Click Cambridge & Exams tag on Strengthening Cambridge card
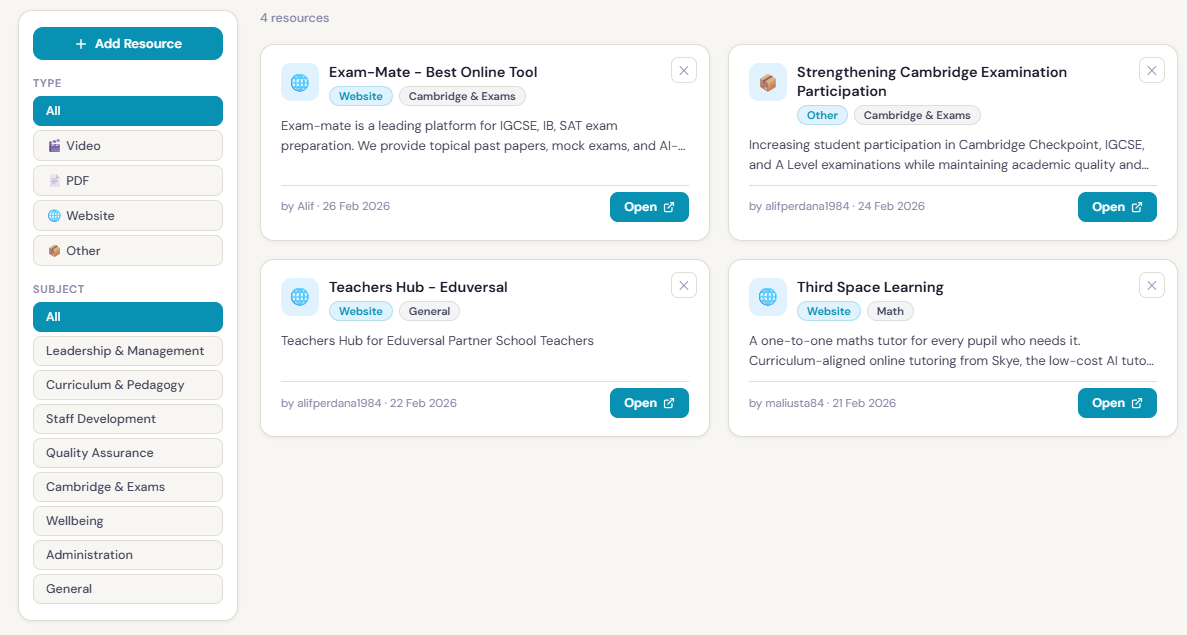 (917, 115)
